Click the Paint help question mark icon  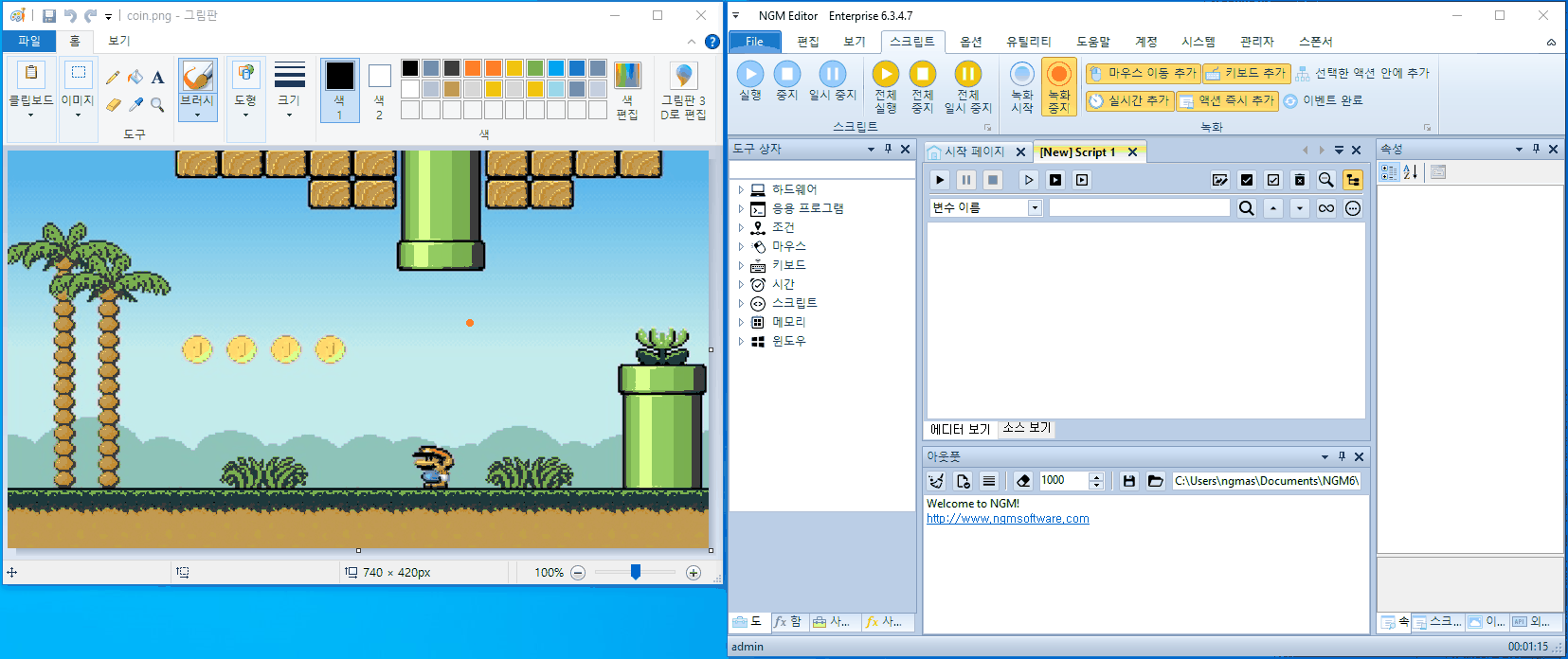(712, 42)
